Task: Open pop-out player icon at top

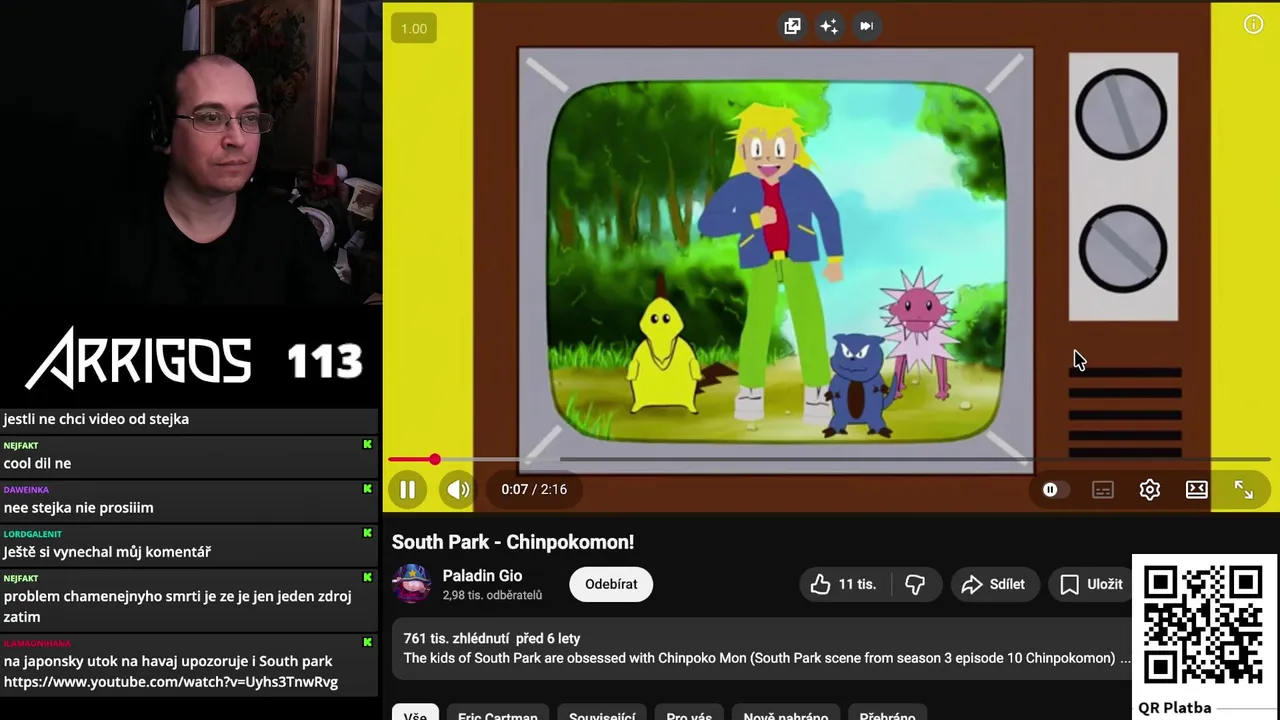Action: tap(792, 26)
